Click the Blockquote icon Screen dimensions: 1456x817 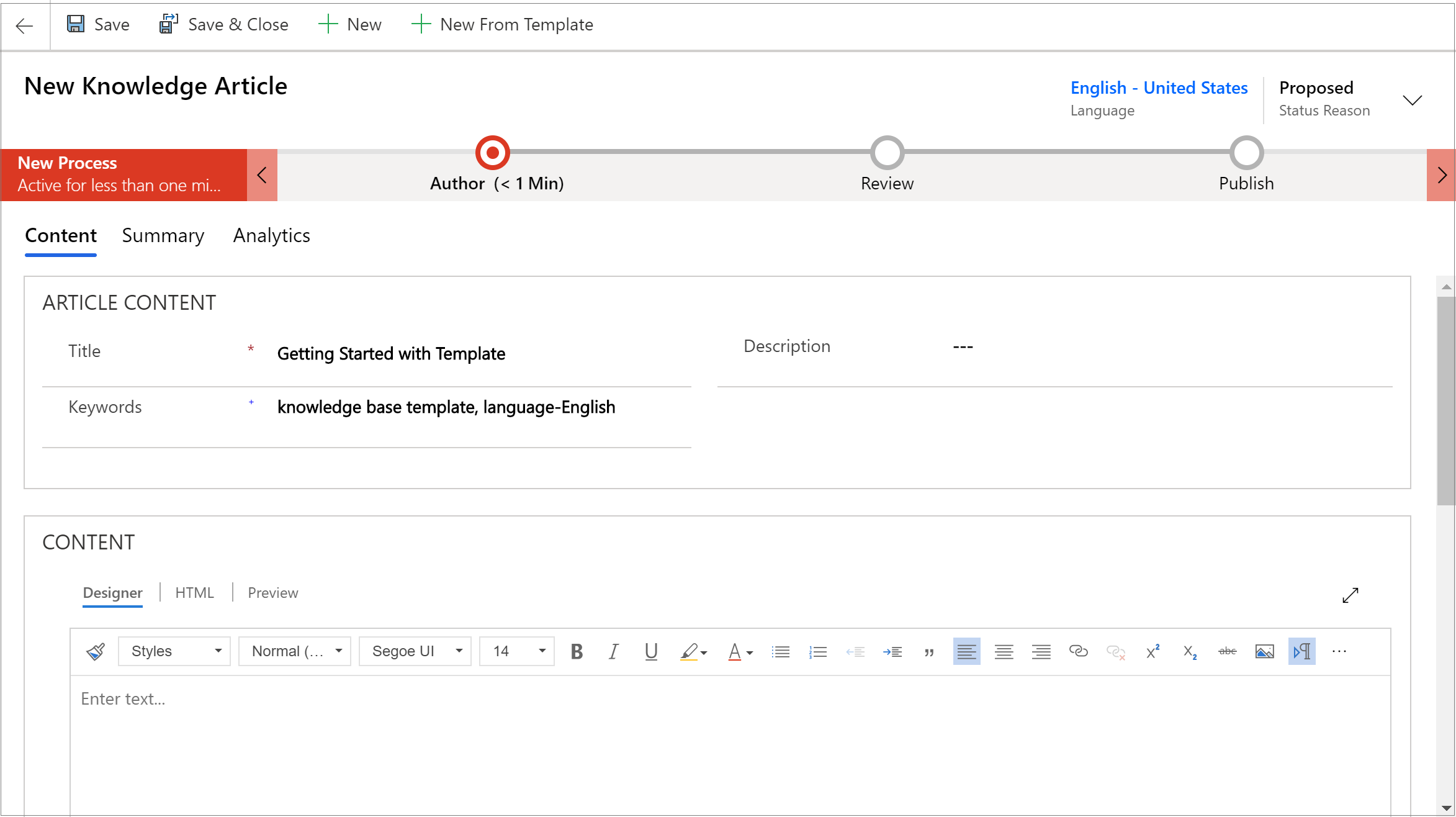point(929,652)
